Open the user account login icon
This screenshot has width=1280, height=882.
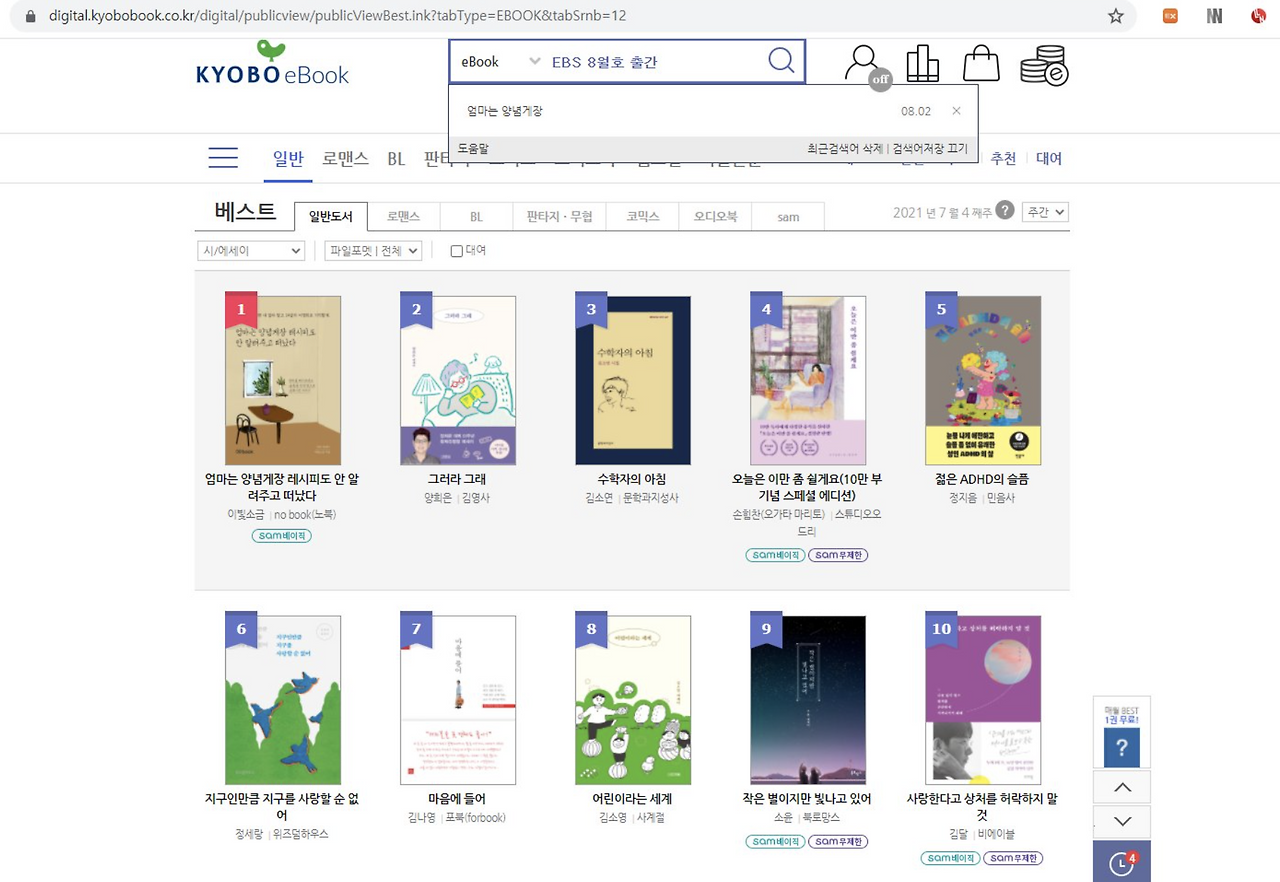tap(864, 66)
